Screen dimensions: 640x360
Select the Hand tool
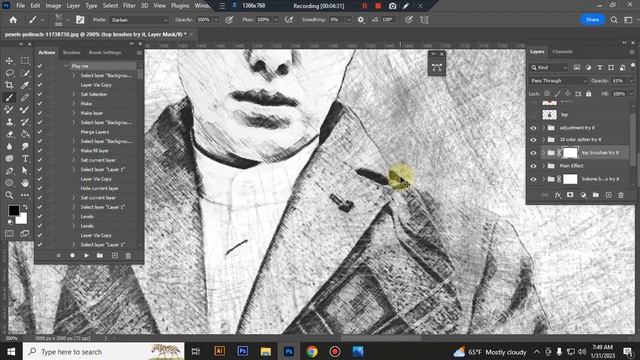click(x=25, y=183)
